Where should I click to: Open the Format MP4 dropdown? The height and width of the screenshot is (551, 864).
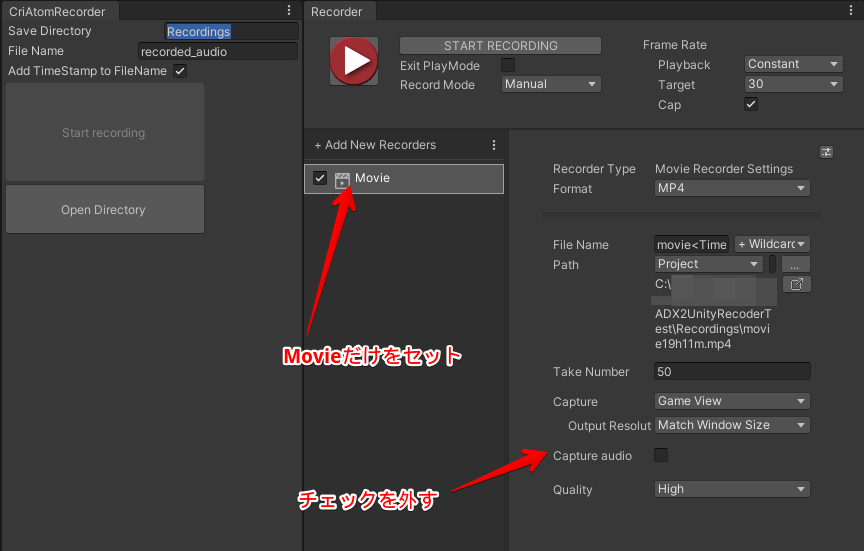(x=732, y=188)
